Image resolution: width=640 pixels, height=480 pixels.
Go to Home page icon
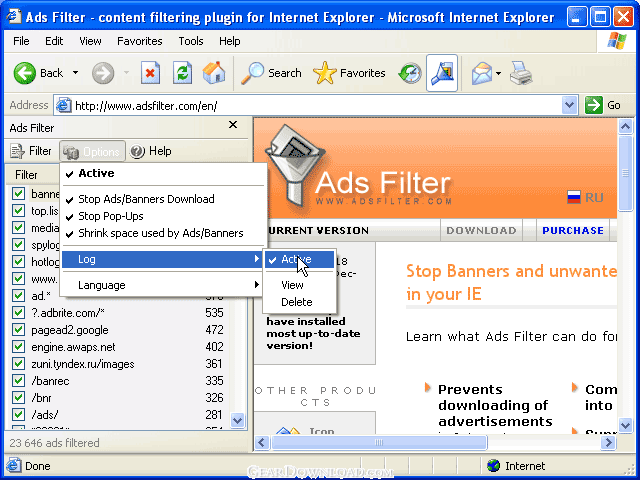213,73
